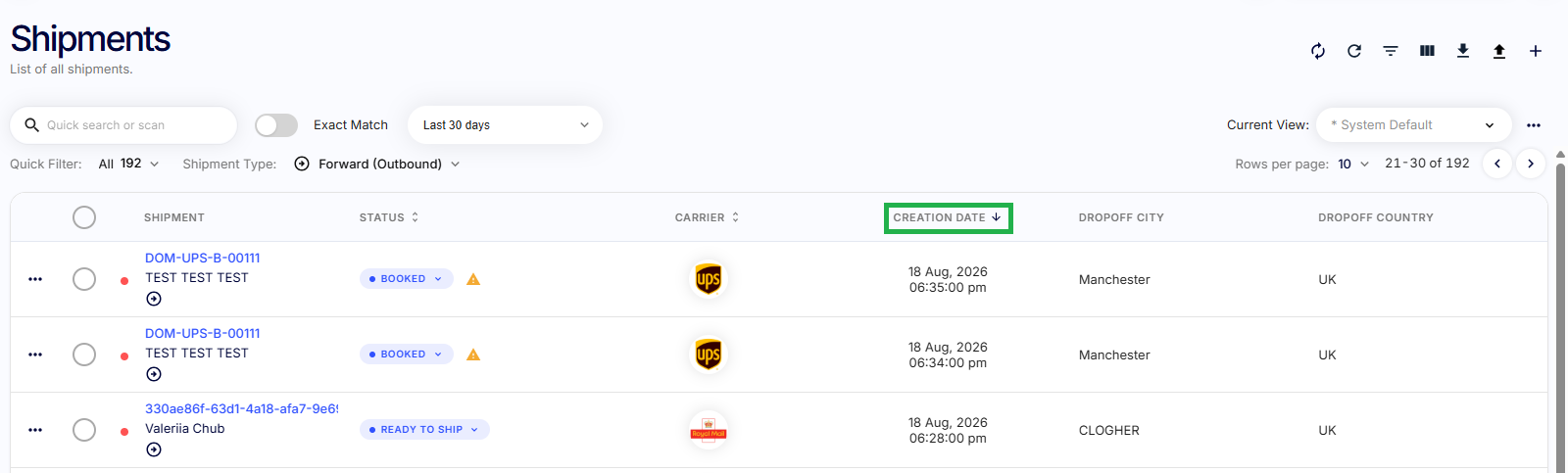Click the refresh list icon
This screenshot has height=473, width=1568.
pos(1354,51)
